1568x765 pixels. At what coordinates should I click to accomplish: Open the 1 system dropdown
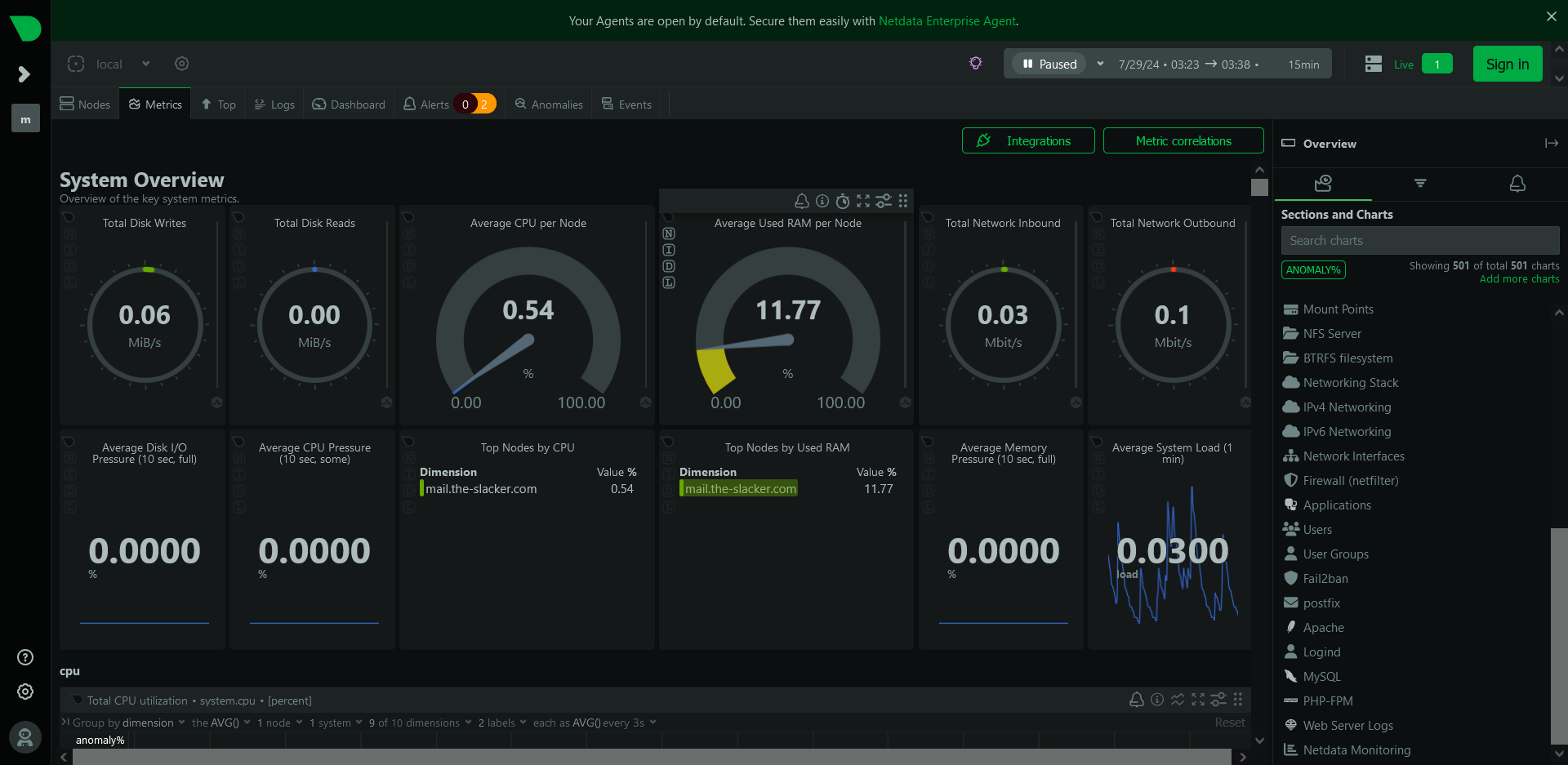click(x=336, y=723)
